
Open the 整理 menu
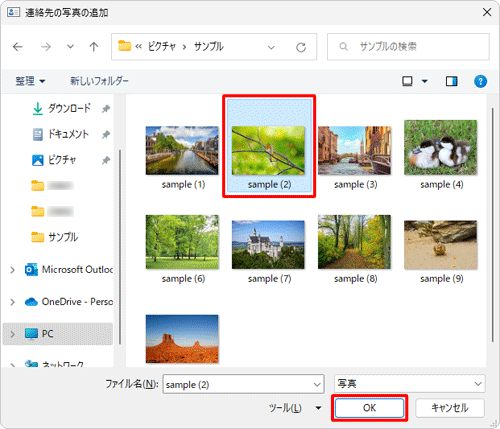point(30,81)
